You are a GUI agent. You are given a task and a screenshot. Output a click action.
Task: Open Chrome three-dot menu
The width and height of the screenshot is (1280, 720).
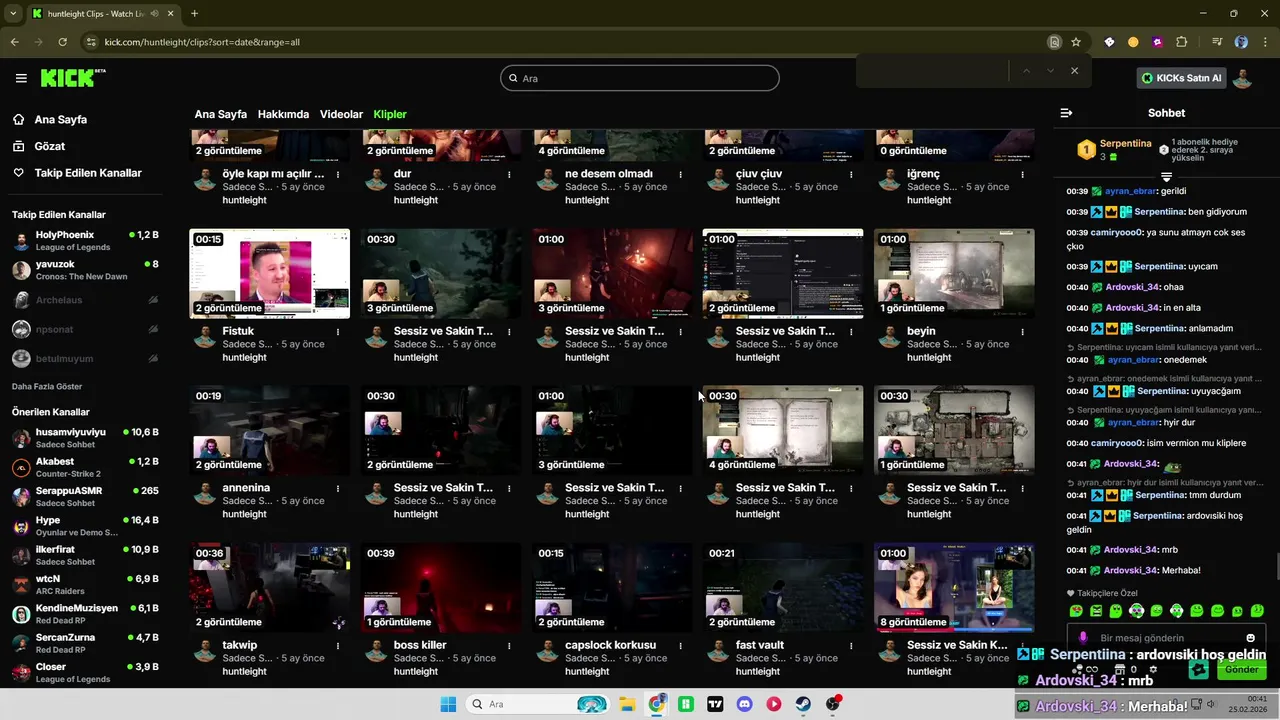1265,42
